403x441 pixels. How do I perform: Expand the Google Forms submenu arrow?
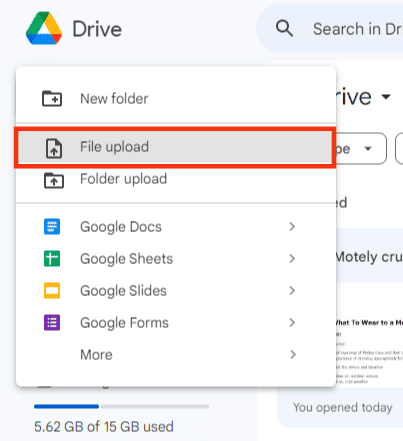tap(292, 322)
